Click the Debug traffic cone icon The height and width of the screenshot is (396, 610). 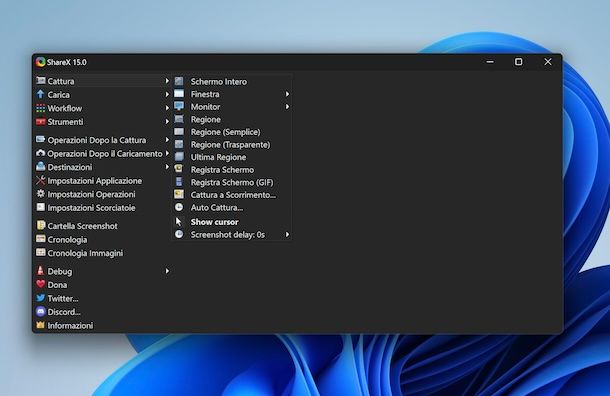tap(40, 271)
